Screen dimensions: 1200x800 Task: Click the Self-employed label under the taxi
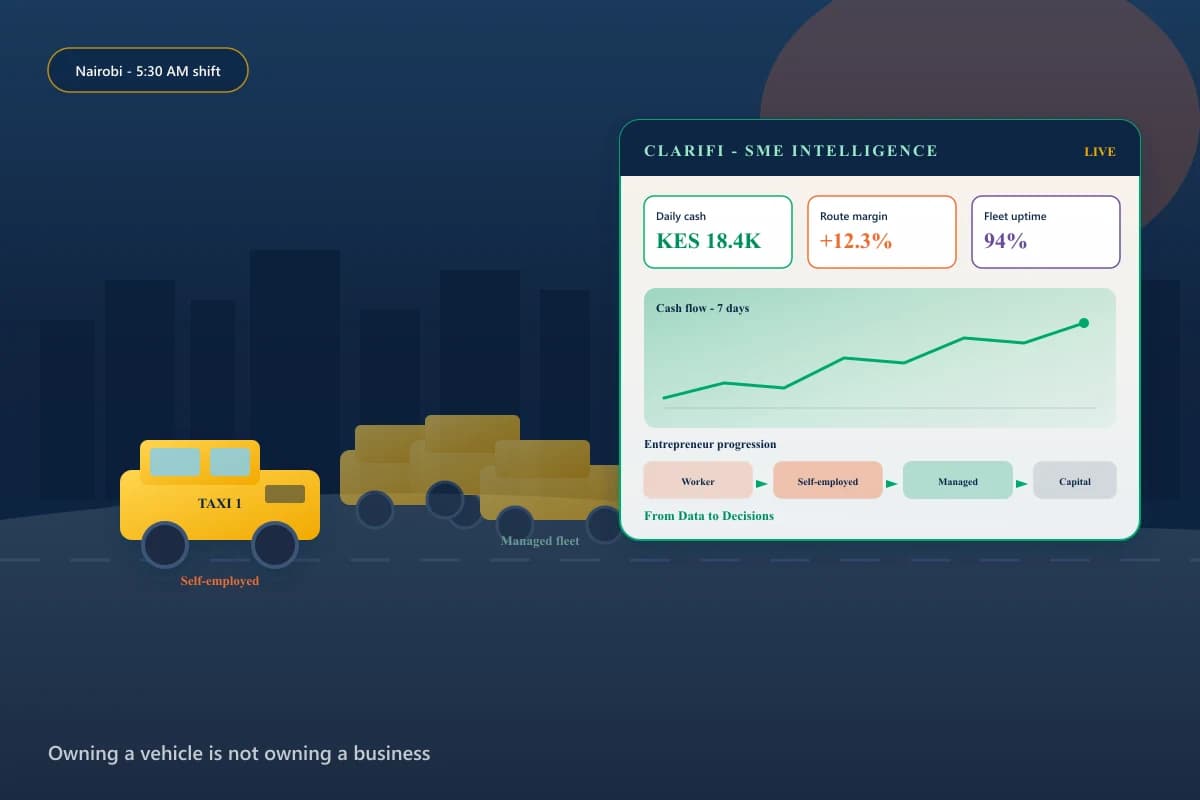click(220, 581)
